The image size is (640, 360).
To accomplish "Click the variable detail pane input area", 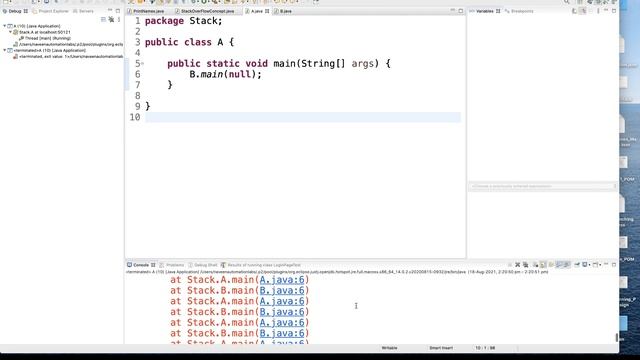I will coord(542,186).
